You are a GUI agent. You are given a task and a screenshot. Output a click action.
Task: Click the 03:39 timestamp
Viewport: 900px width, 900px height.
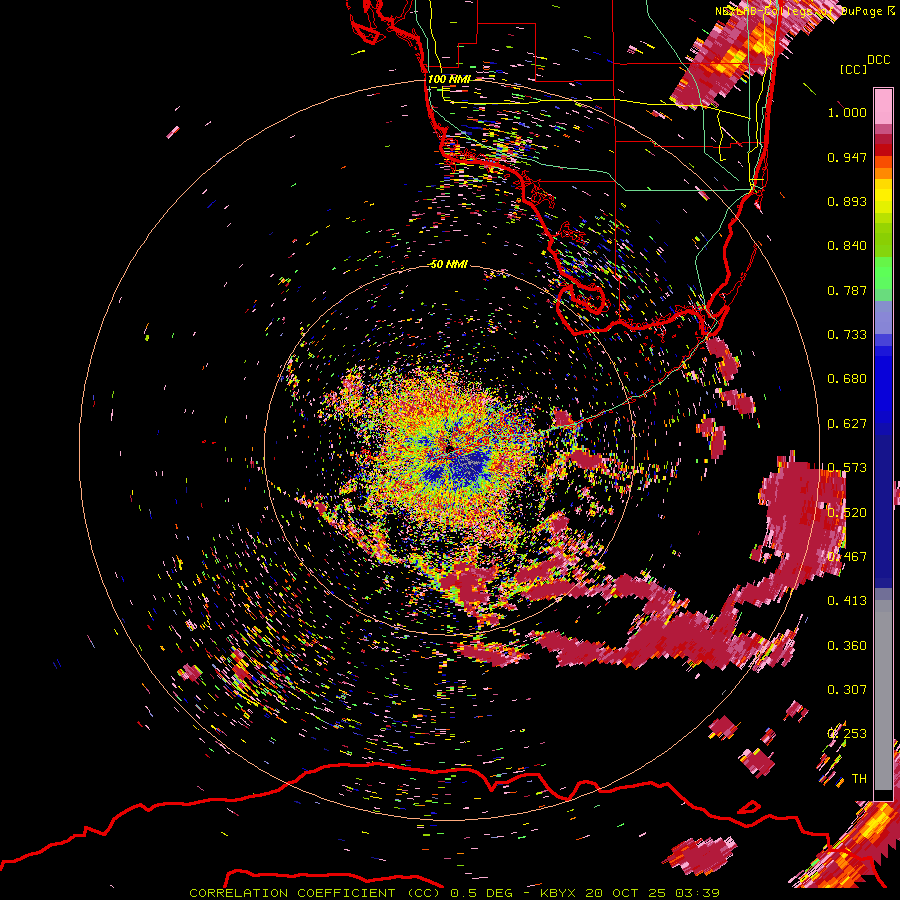click(697, 893)
